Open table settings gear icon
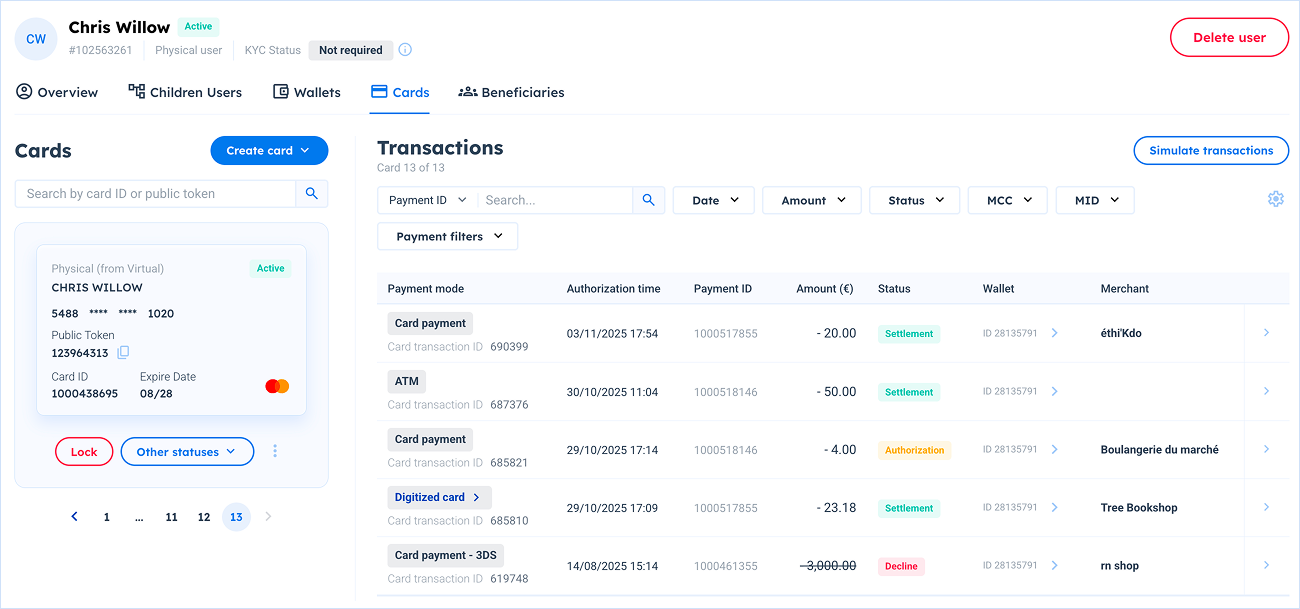 point(1275,199)
